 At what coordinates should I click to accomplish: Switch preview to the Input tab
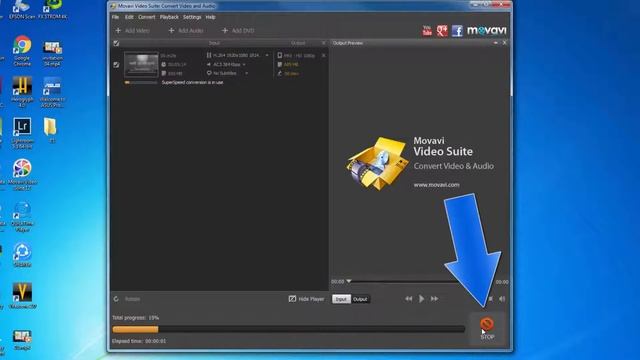coord(341,299)
